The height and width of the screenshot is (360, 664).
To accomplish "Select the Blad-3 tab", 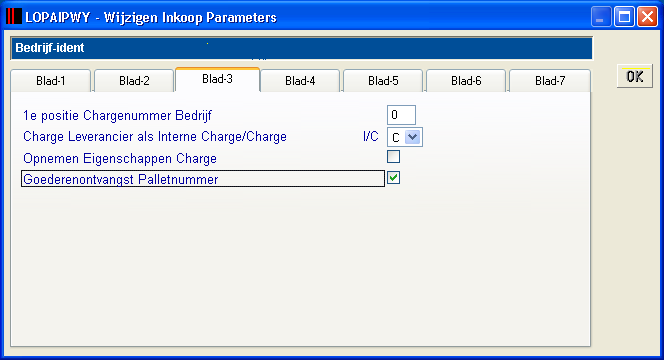I will 217,79.
